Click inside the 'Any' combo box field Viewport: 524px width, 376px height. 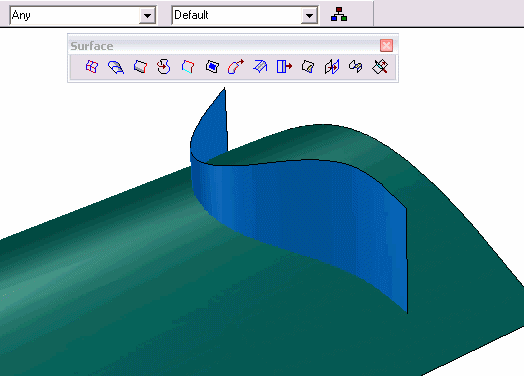75,15
